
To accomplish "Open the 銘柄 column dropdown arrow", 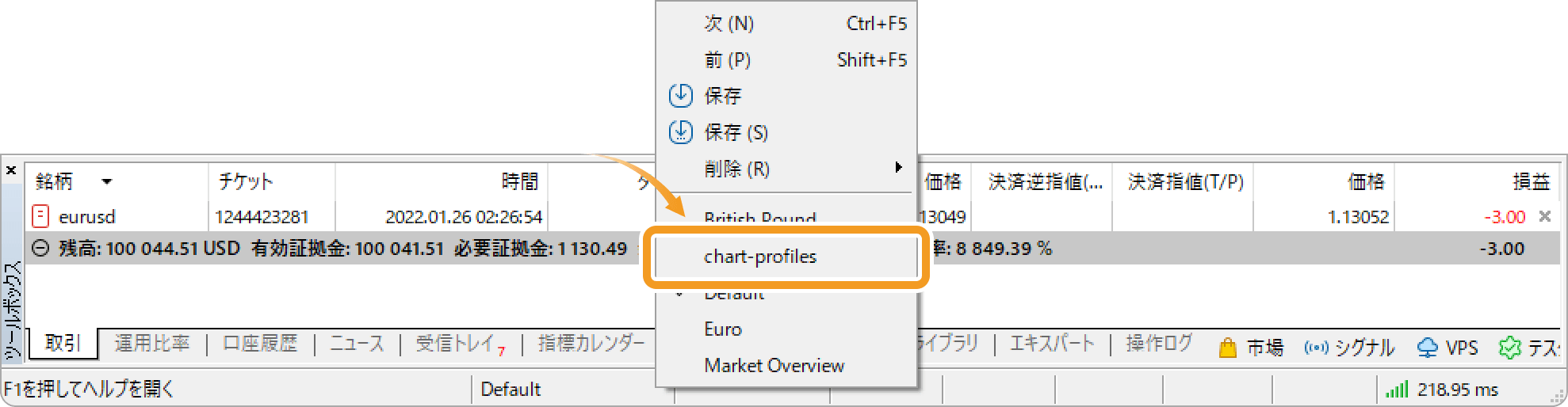I will [x=107, y=182].
